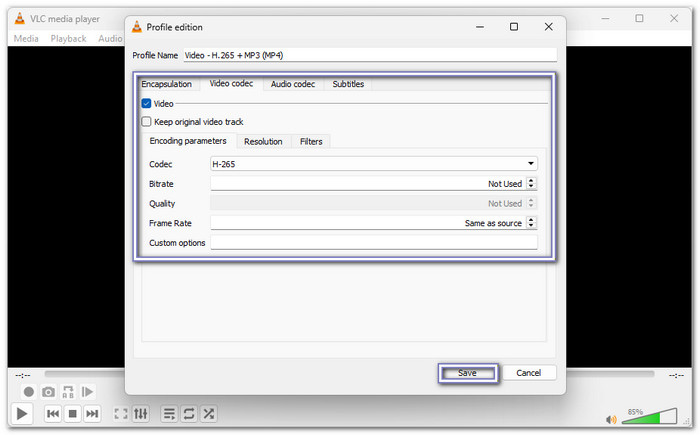
Task: Toggle shuffle random playback icon
Action: click(208, 414)
